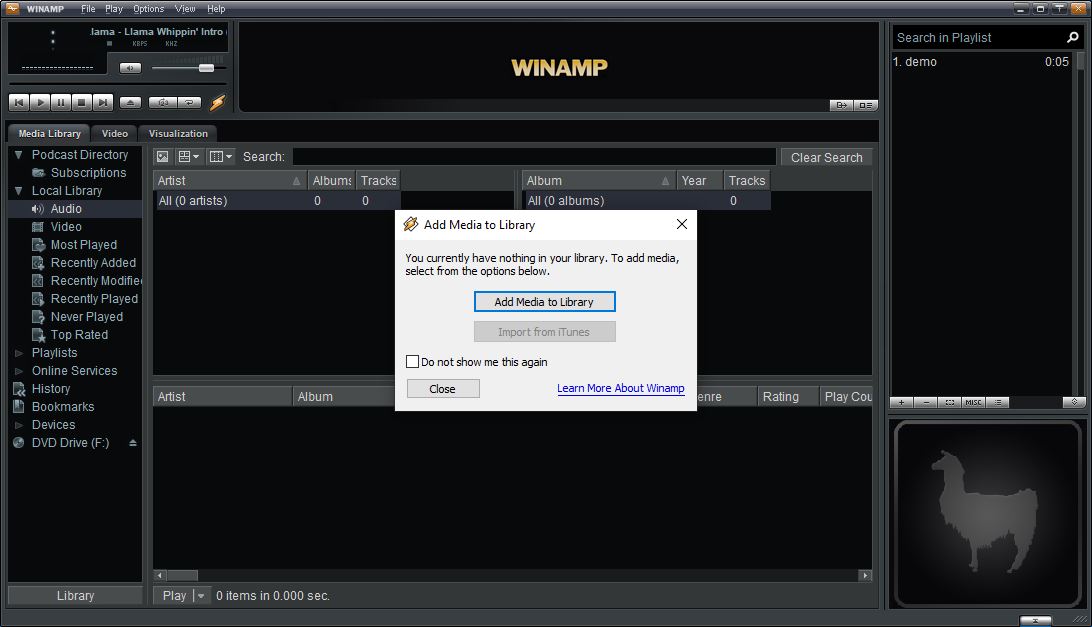
Task: Eject the DVD Drive (F:)
Action: tap(132, 443)
